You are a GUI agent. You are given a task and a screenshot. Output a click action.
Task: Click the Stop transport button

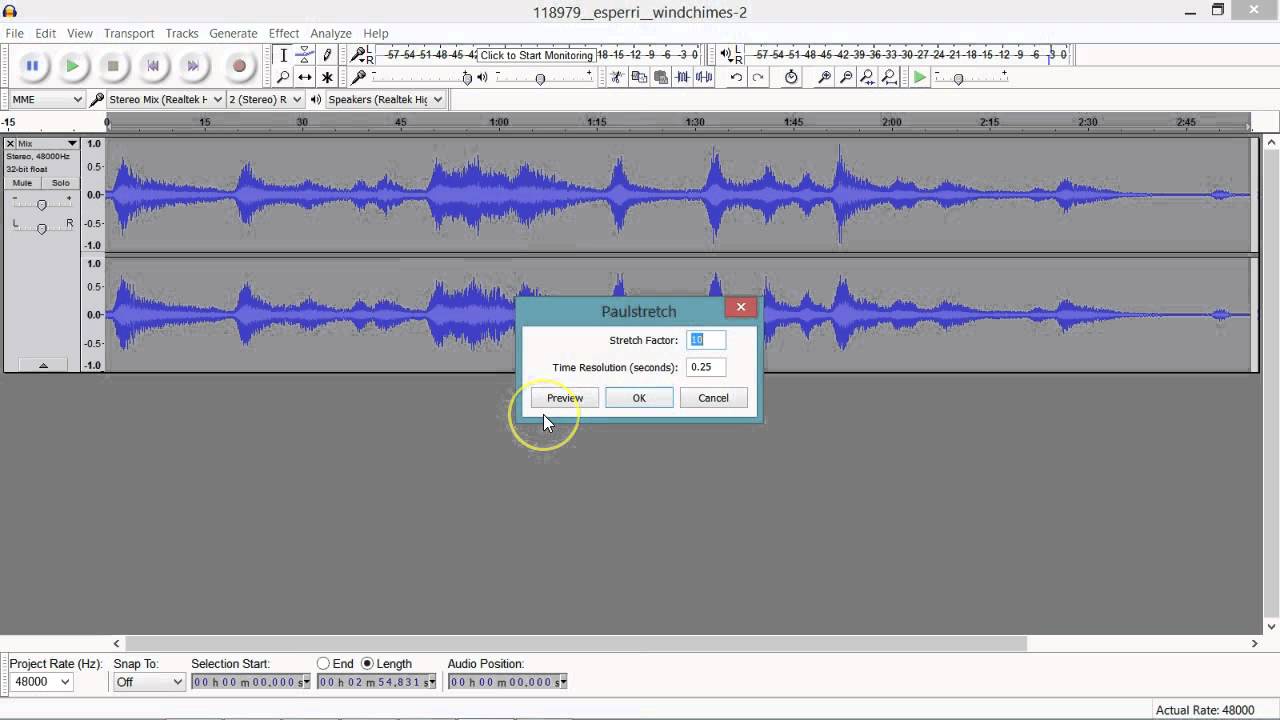(x=113, y=66)
